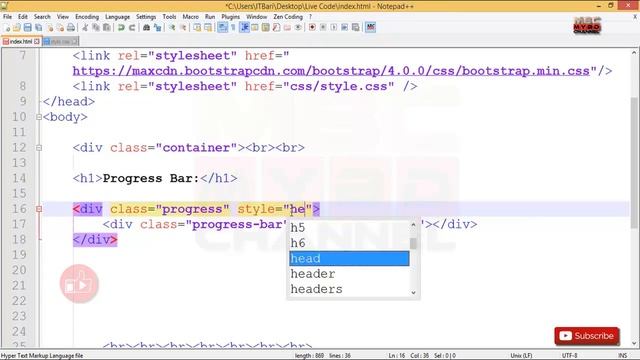Choose header from the autocomplete list
The image size is (640, 360).
coord(349,274)
